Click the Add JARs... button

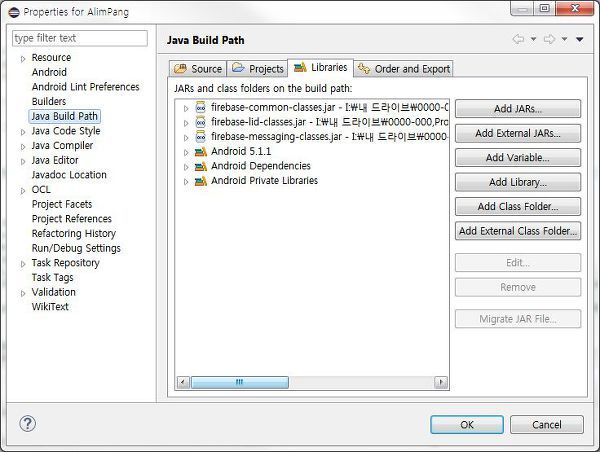click(518, 109)
